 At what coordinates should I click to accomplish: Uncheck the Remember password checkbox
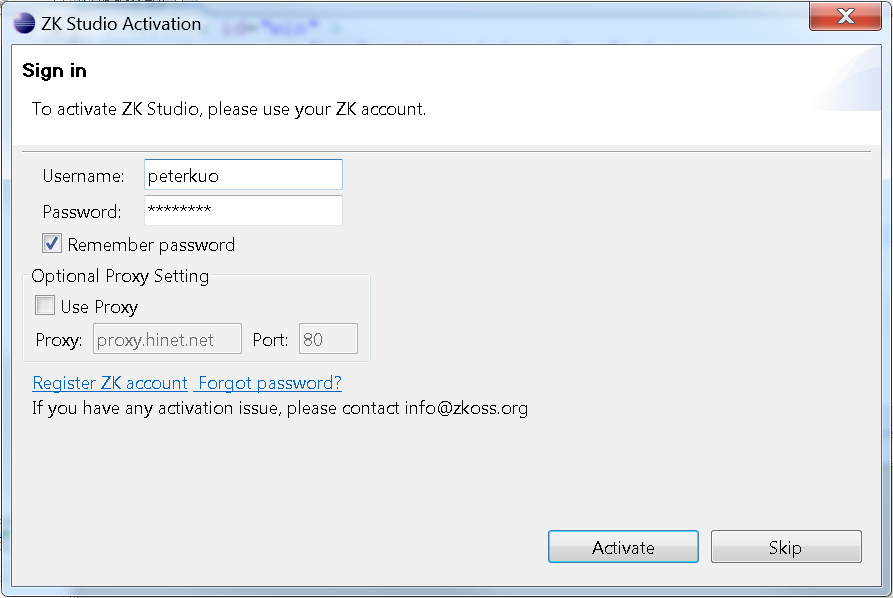click(x=52, y=244)
